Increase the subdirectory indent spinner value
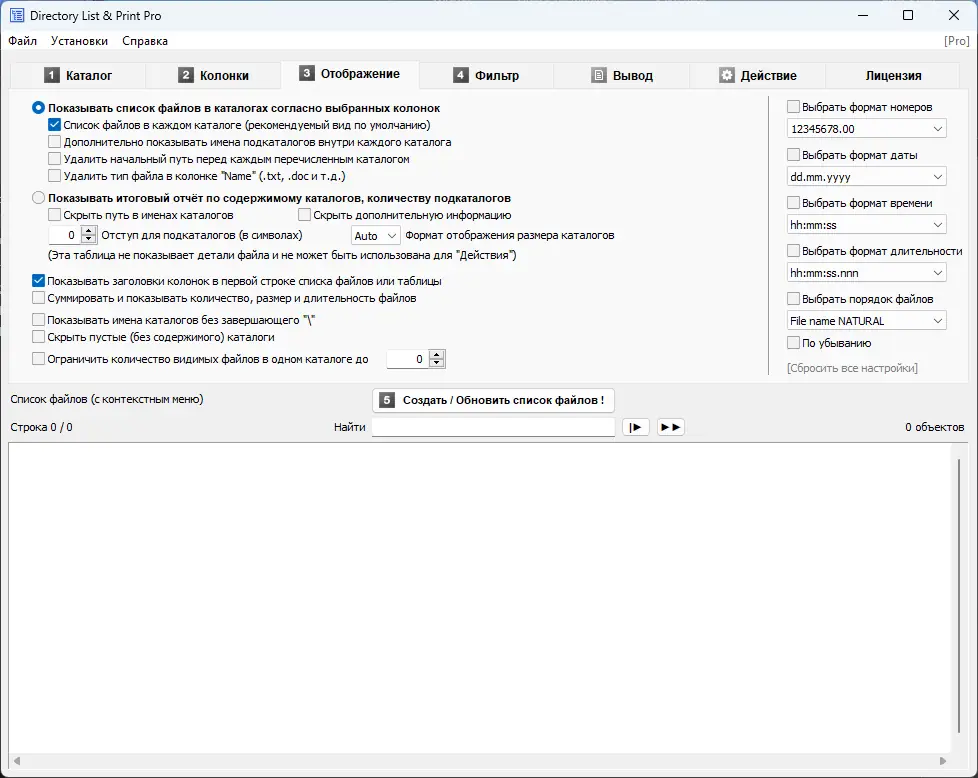This screenshot has height=778, width=978. (x=89, y=231)
